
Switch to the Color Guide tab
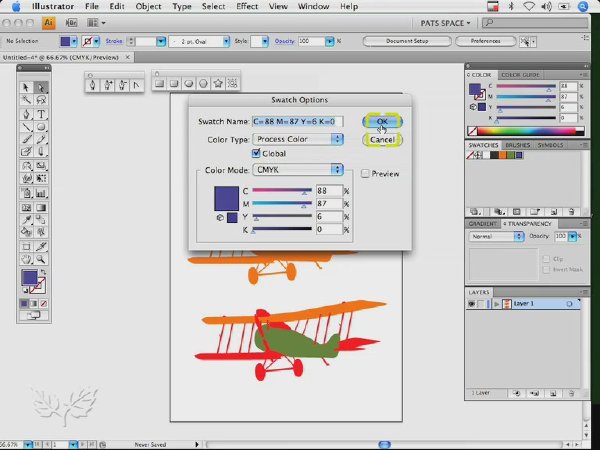pos(520,75)
